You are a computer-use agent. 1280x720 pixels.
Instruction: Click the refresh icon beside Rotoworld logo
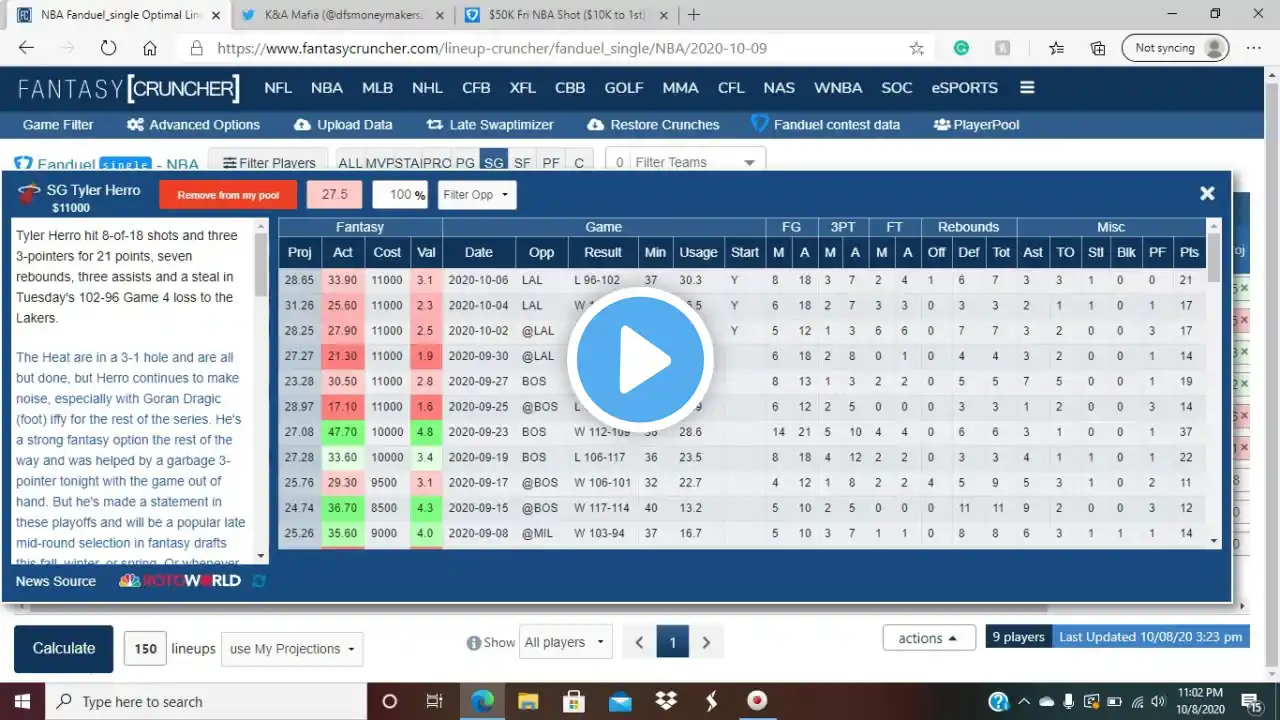pyautogui.click(x=260, y=581)
